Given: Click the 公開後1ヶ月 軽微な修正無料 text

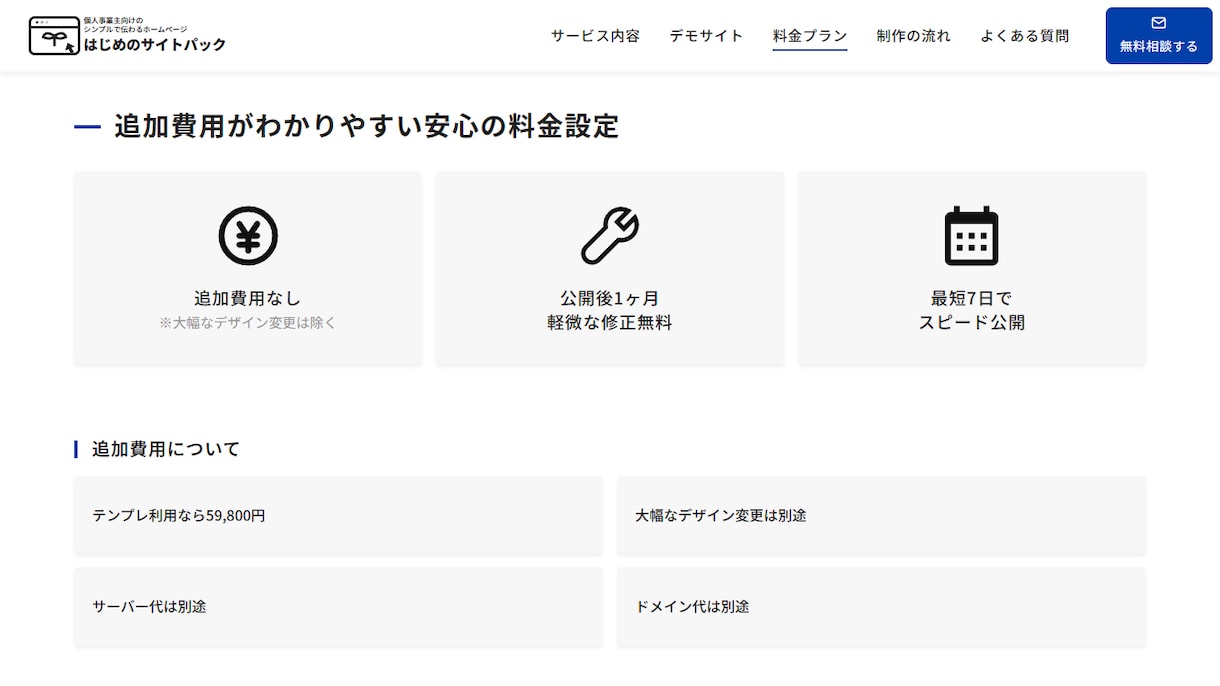Looking at the screenshot, I should click(610, 310).
